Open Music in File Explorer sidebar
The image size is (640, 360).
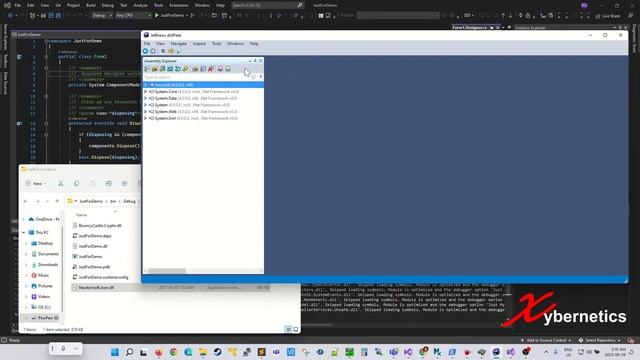(43, 276)
